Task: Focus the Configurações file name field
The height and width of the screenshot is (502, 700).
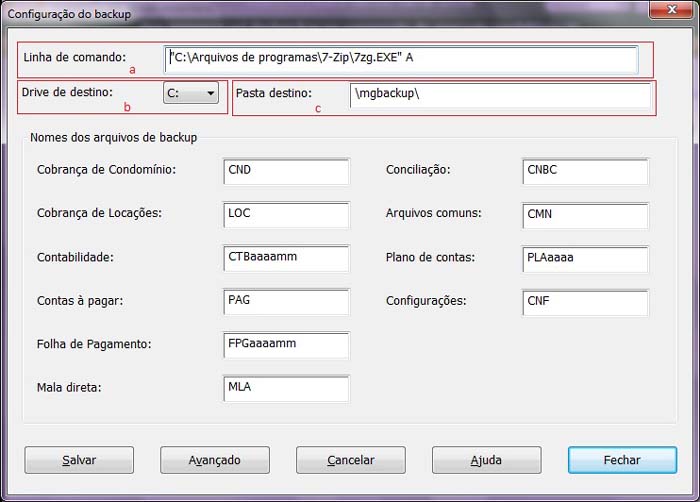Action: click(585, 302)
